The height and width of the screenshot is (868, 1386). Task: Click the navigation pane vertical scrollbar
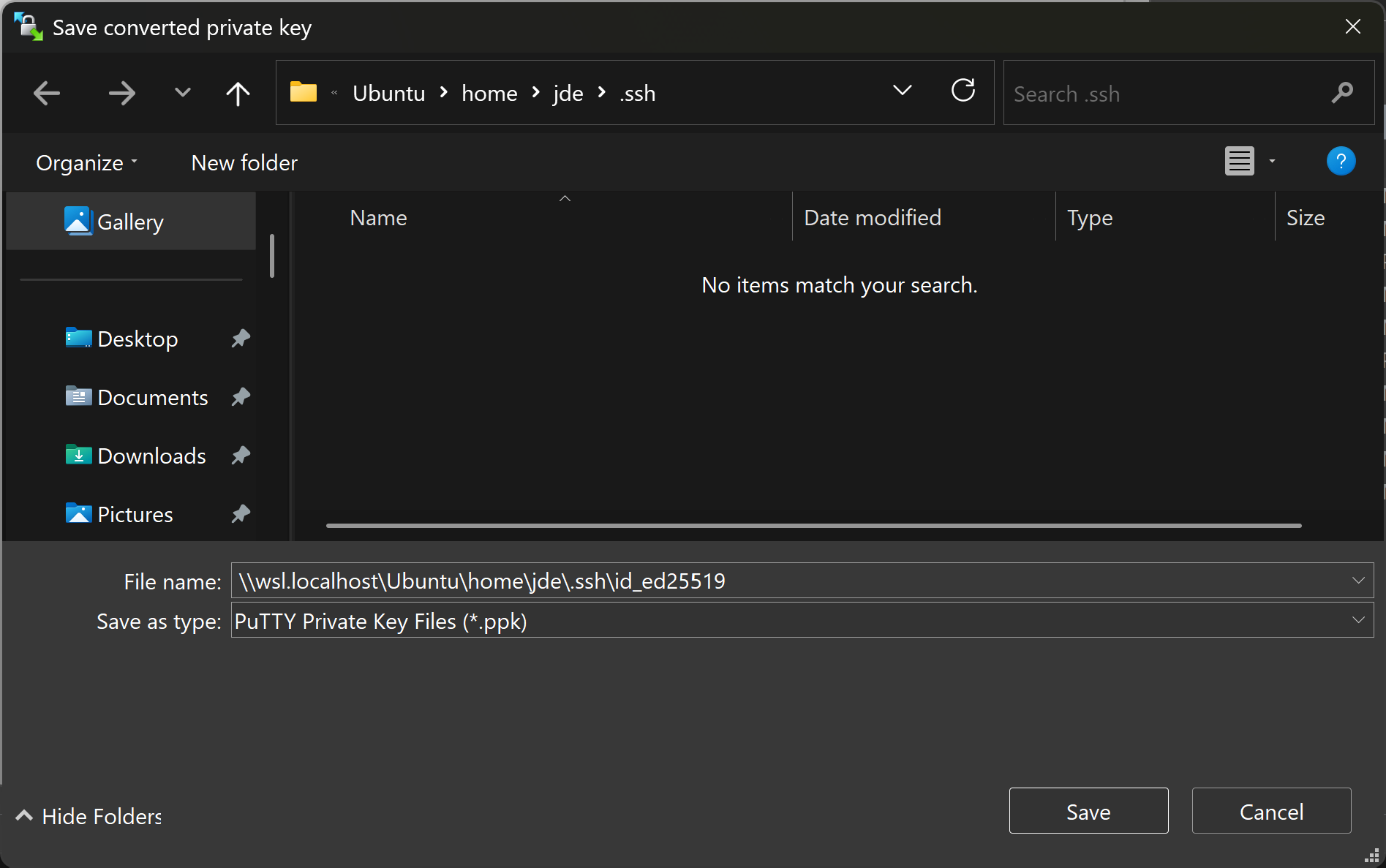click(272, 256)
